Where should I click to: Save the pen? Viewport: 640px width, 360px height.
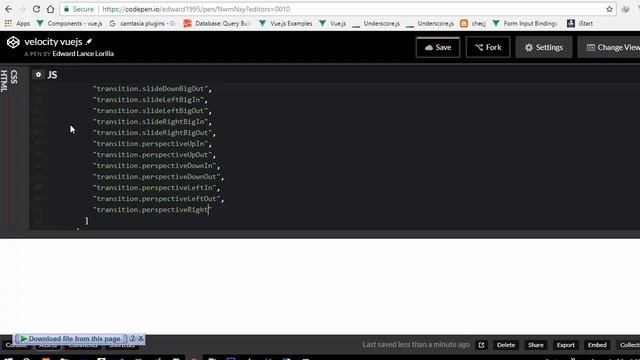(438, 47)
